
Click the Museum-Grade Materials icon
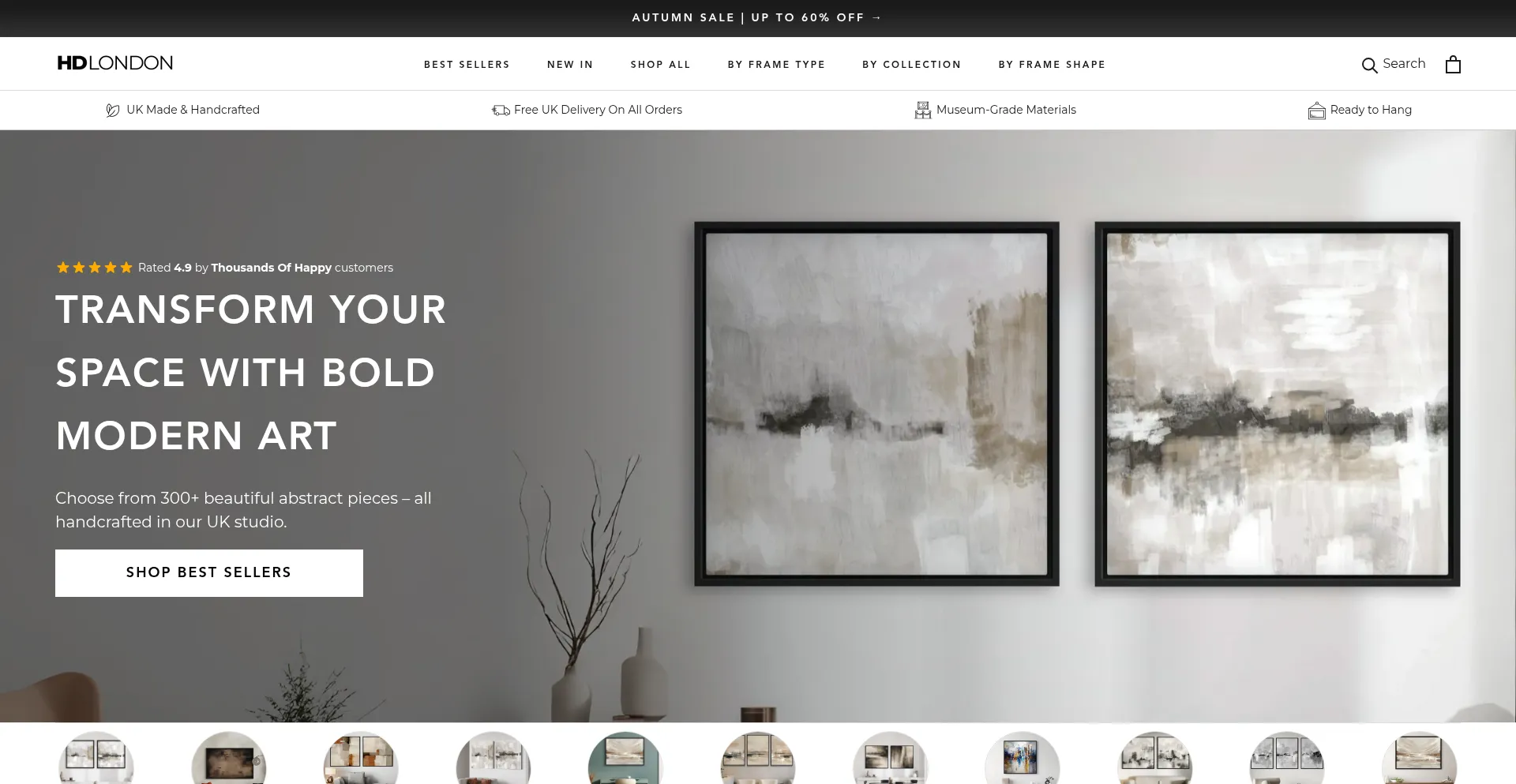click(922, 111)
